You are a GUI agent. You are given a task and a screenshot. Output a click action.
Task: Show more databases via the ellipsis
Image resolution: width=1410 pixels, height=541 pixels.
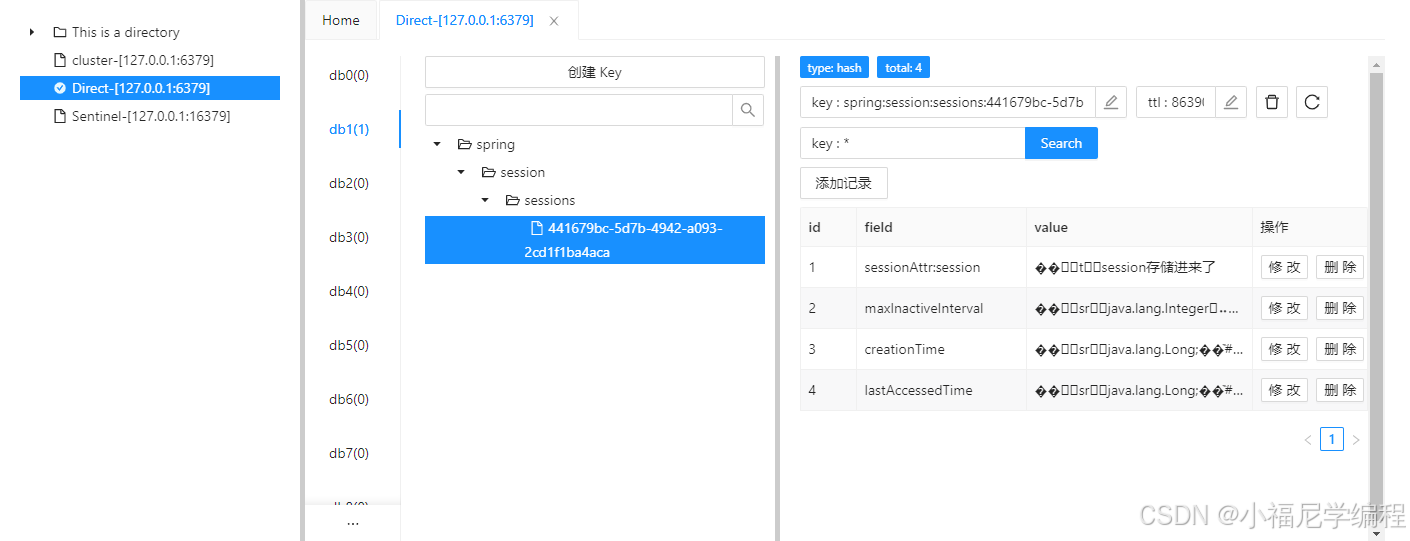point(352,522)
